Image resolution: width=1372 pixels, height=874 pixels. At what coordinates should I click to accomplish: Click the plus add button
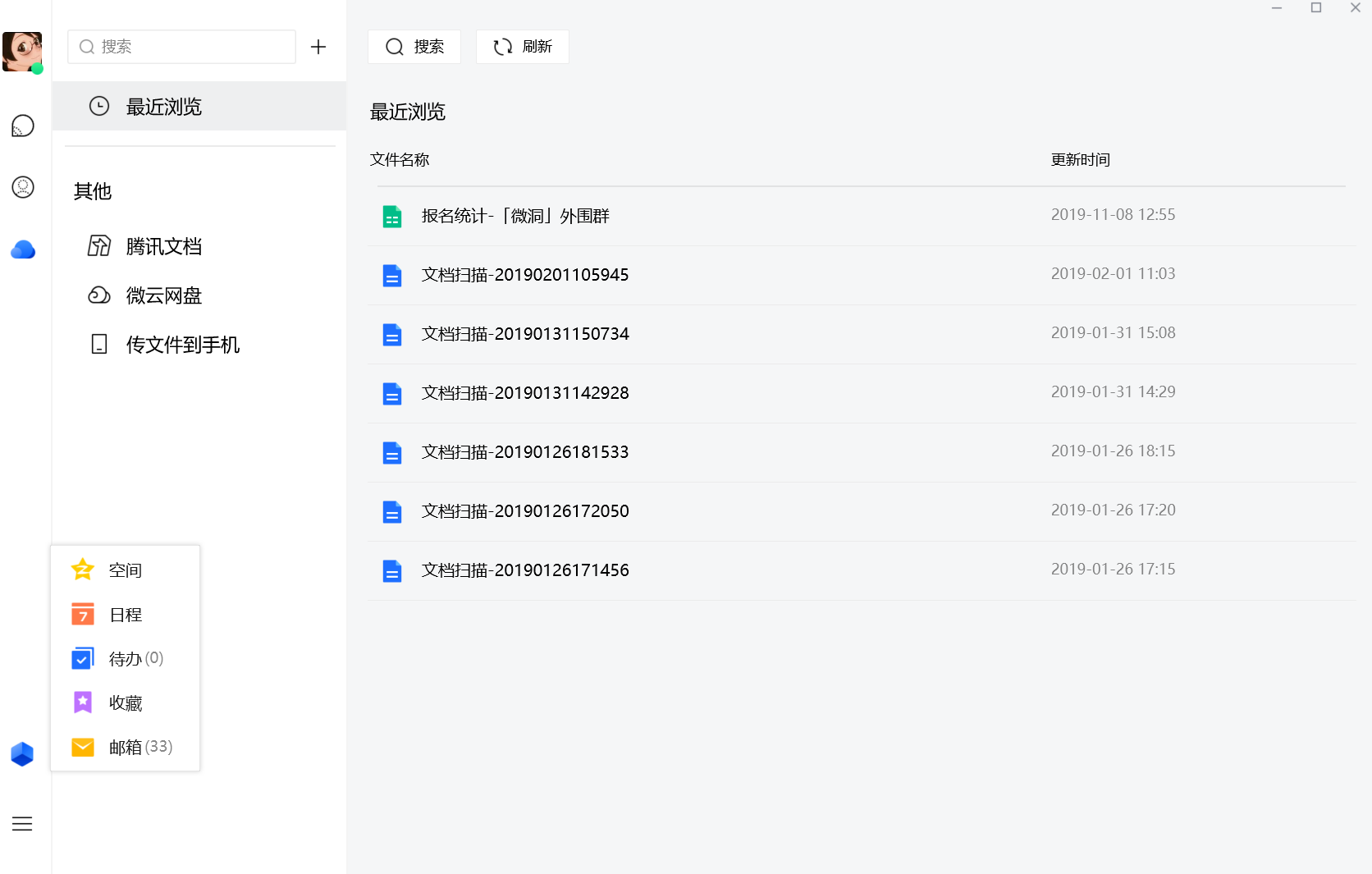click(318, 47)
